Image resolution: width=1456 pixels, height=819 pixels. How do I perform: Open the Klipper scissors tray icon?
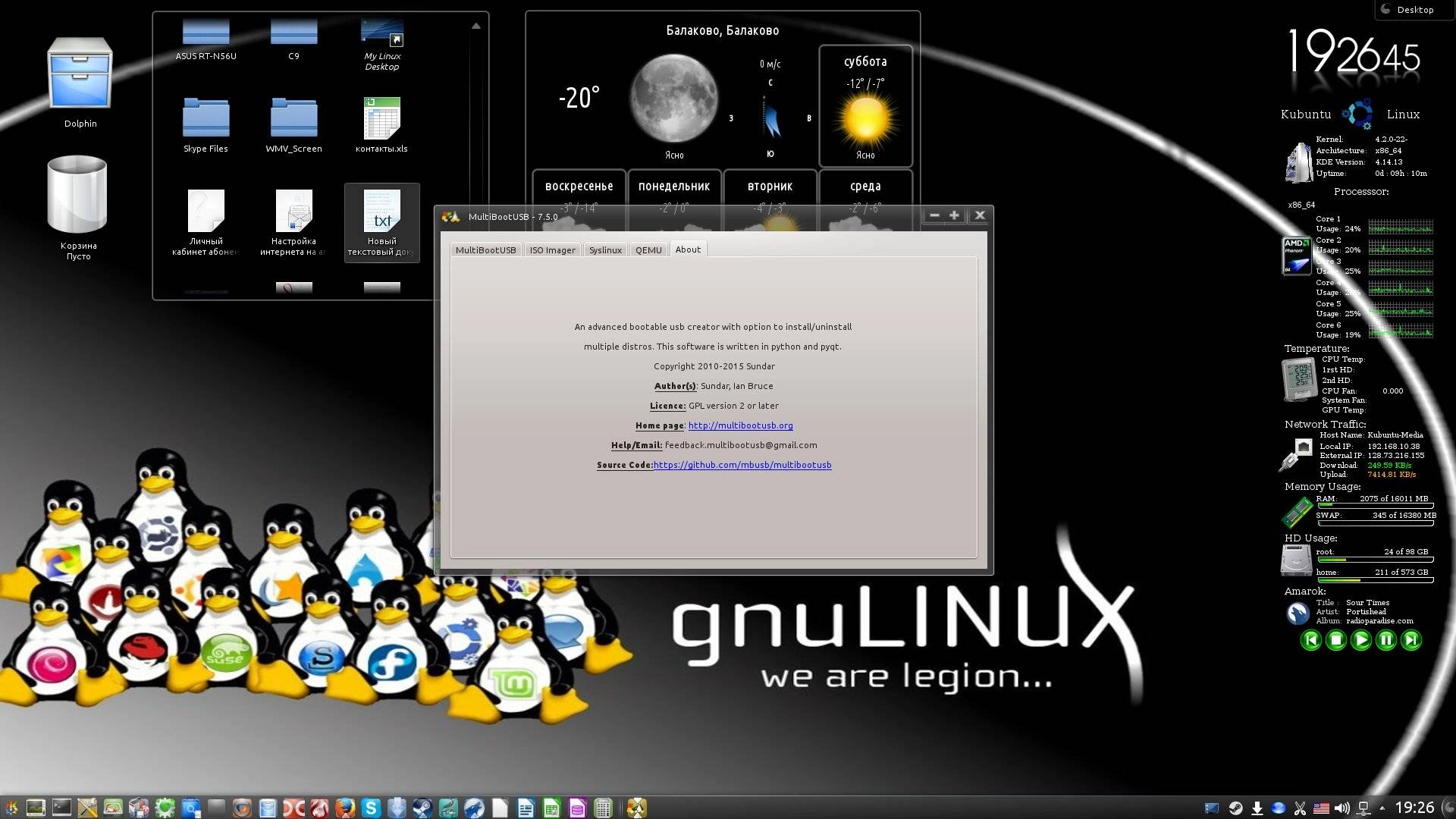pos(1300,808)
